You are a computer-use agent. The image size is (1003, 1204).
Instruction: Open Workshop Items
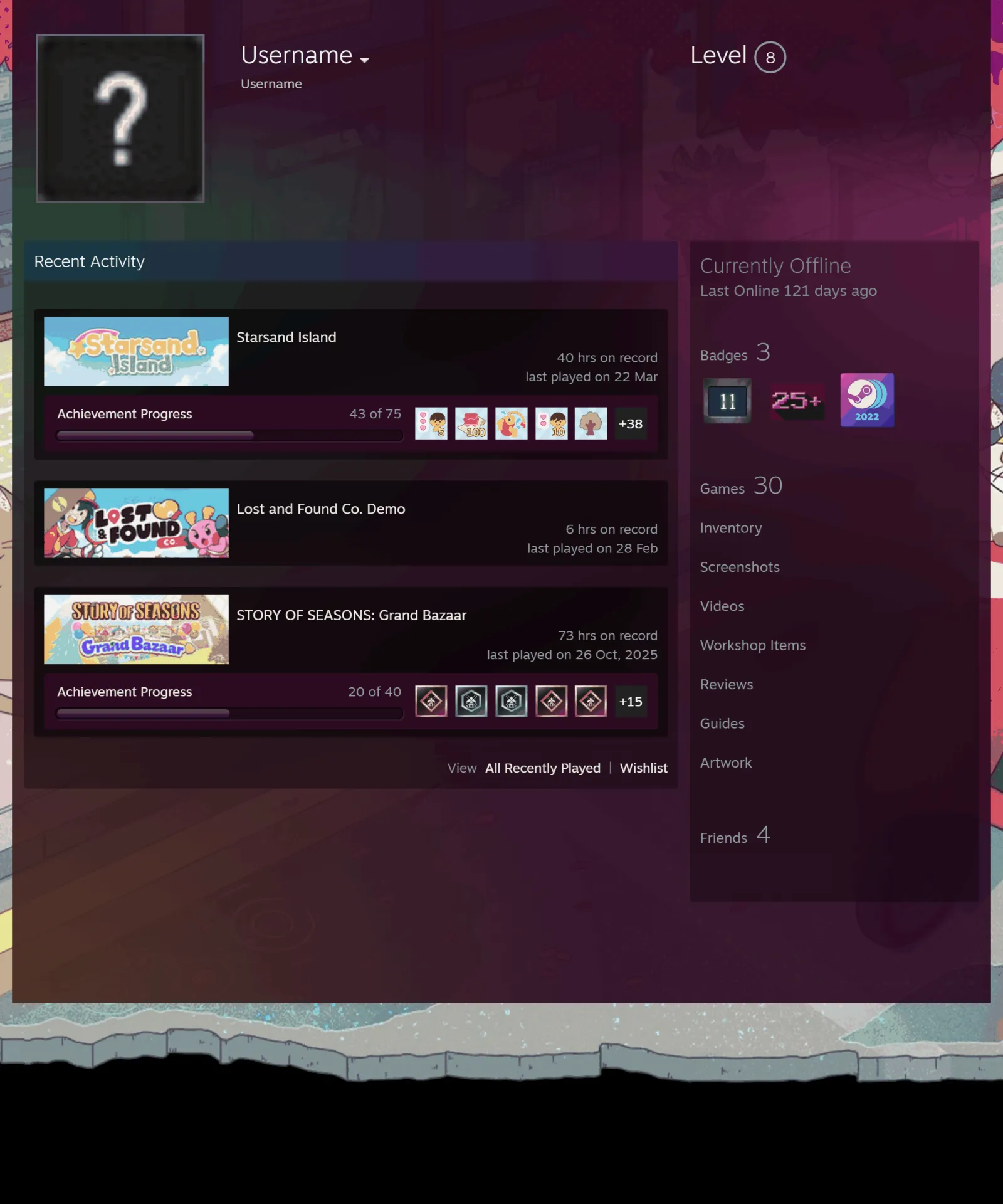coord(753,645)
